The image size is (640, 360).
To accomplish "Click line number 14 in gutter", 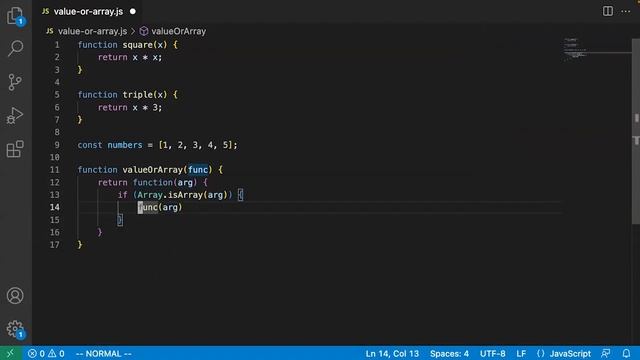I will pos(54,207).
